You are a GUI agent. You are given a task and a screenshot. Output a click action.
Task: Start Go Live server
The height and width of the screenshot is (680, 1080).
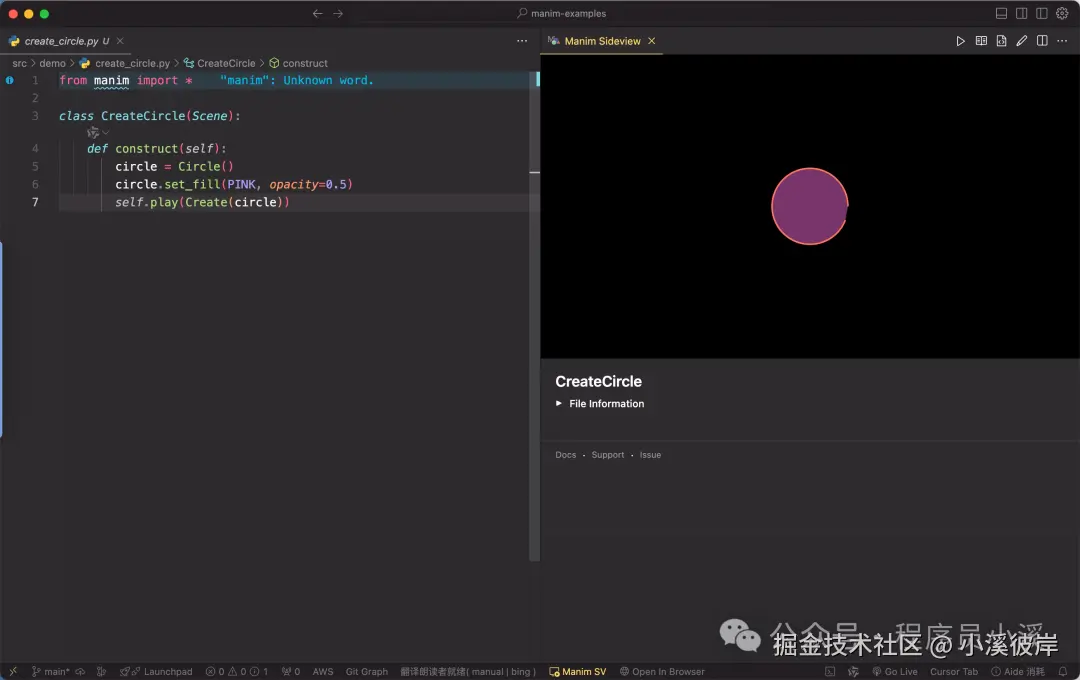point(895,672)
